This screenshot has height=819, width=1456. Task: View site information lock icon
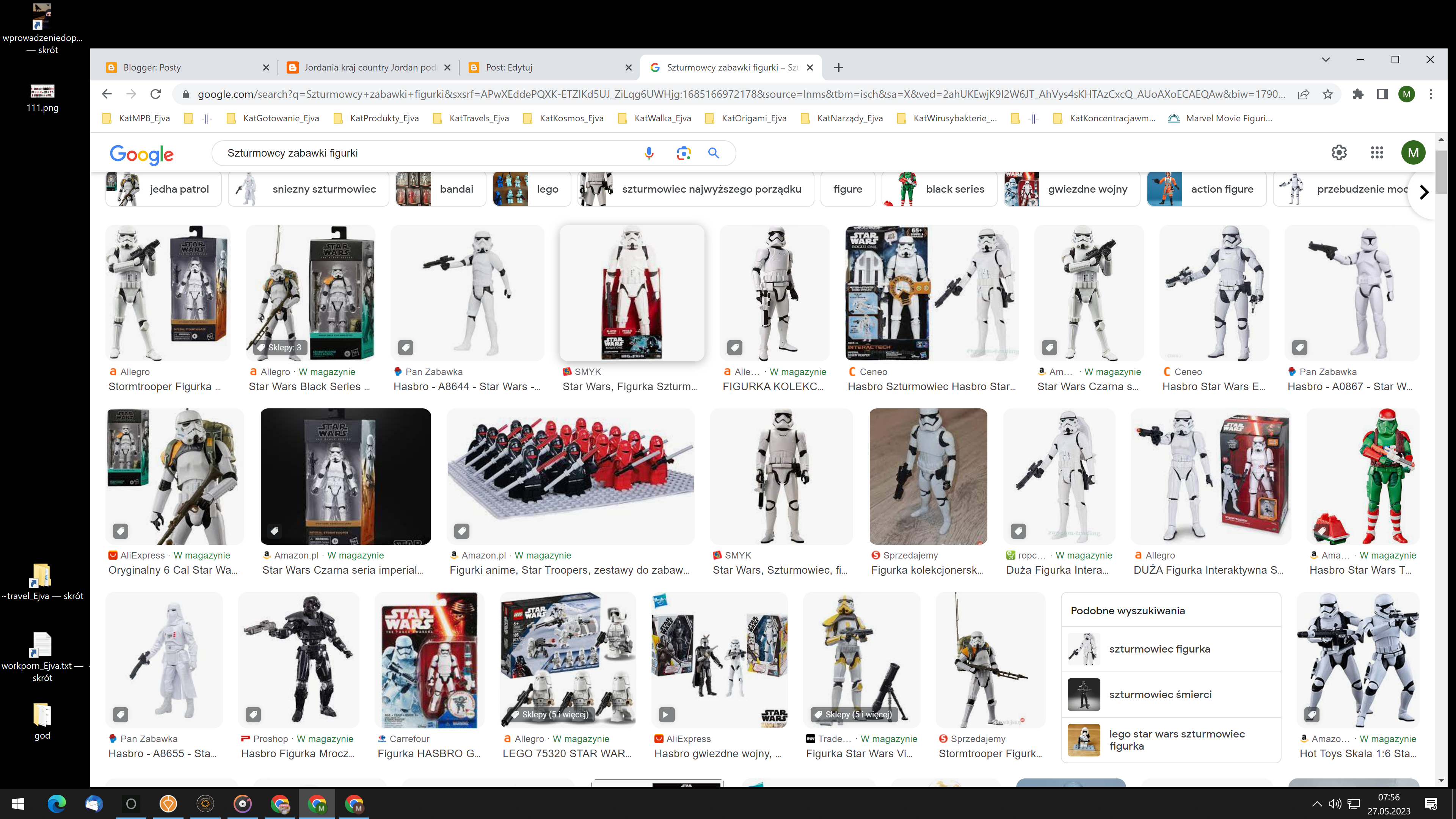tap(185, 94)
